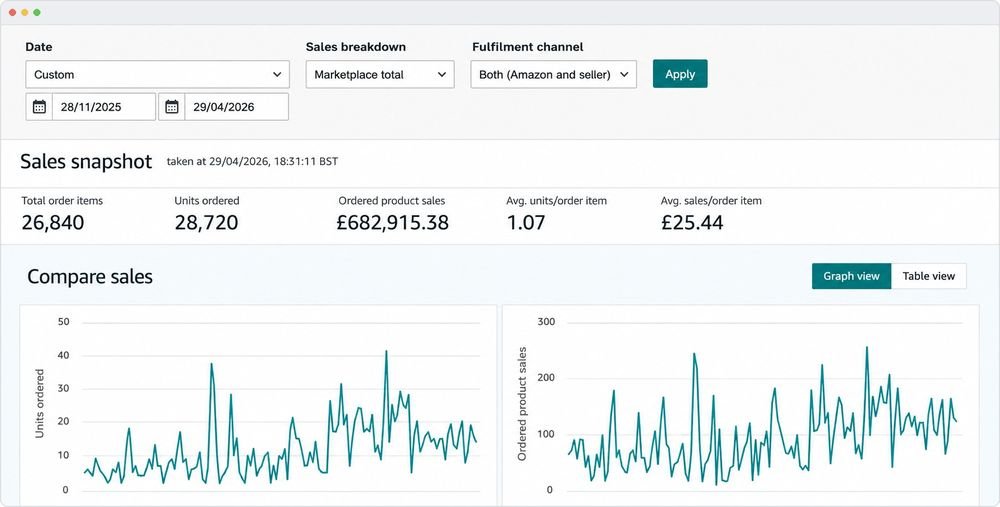1000x507 pixels.
Task: Click the red close window dot
Action: coord(12,13)
